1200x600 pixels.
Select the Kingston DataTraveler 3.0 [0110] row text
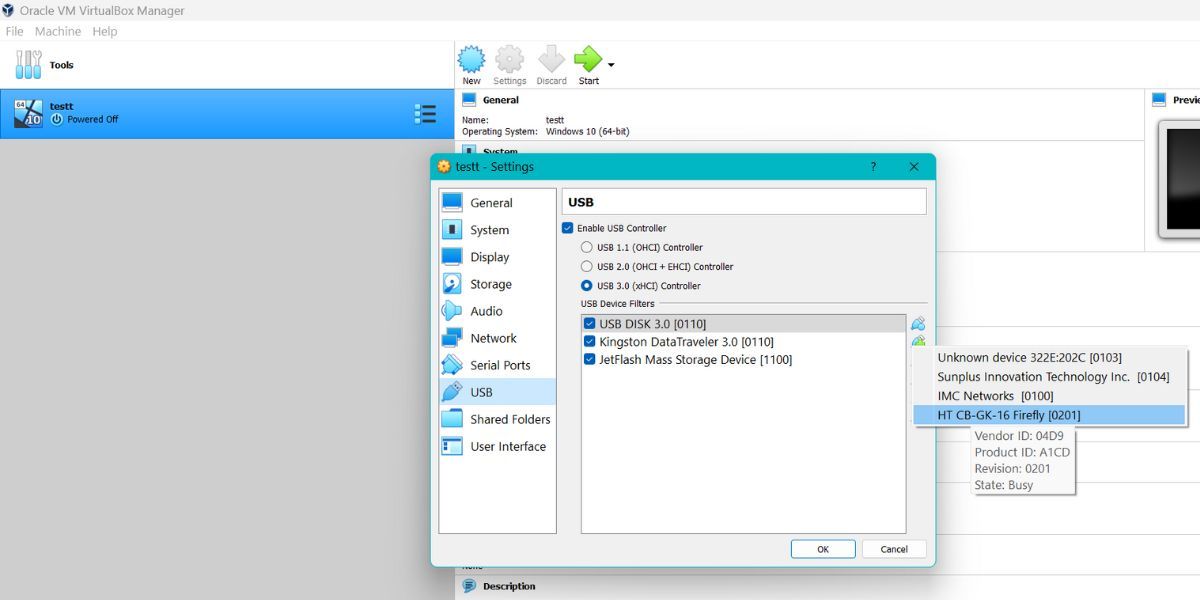point(686,342)
